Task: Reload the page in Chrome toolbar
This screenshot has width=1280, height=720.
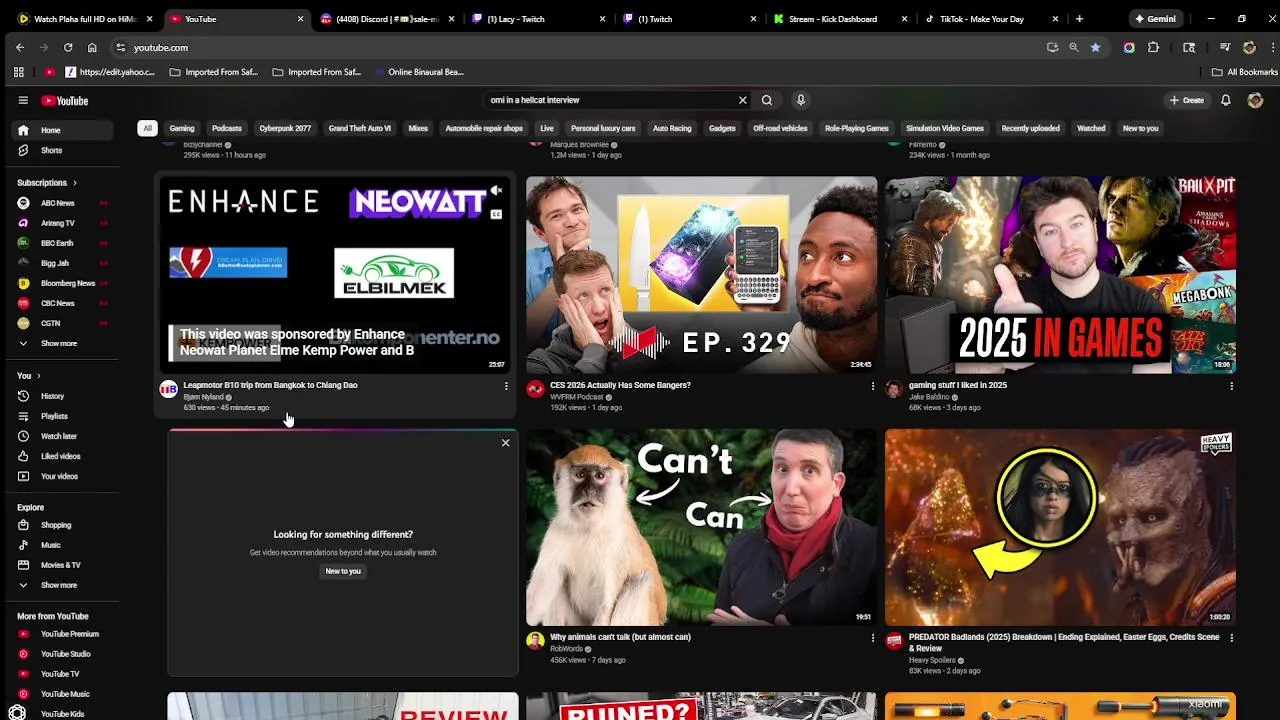Action: click(x=68, y=47)
